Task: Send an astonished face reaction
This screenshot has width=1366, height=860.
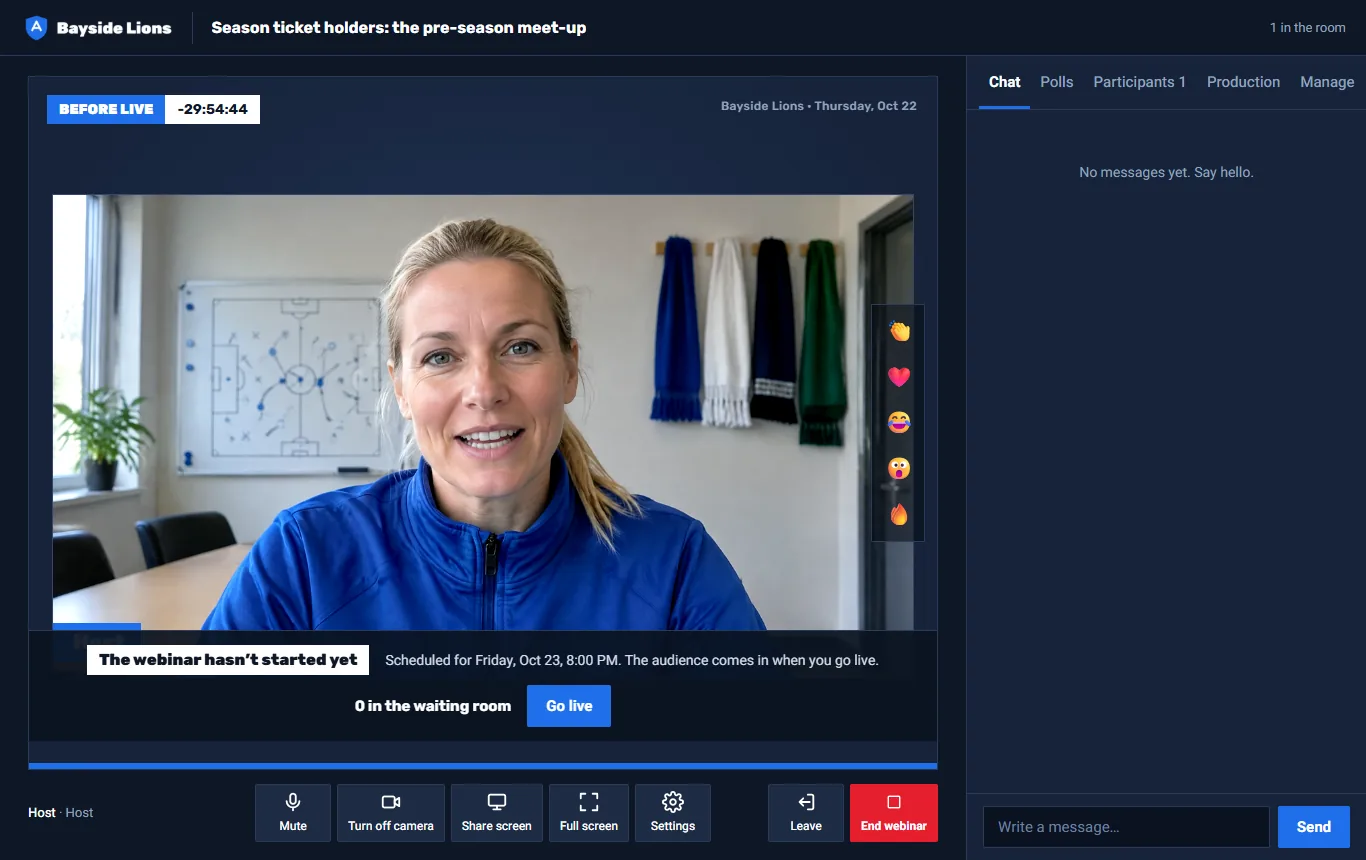Action: point(899,468)
